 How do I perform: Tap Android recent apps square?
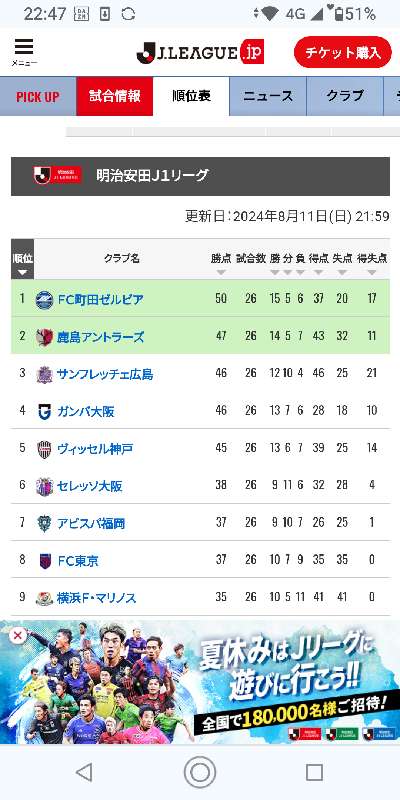314,772
